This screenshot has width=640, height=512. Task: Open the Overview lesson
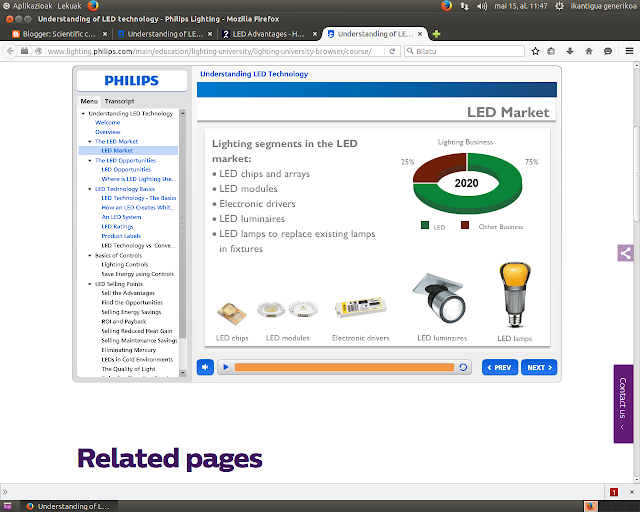coord(108,132)
